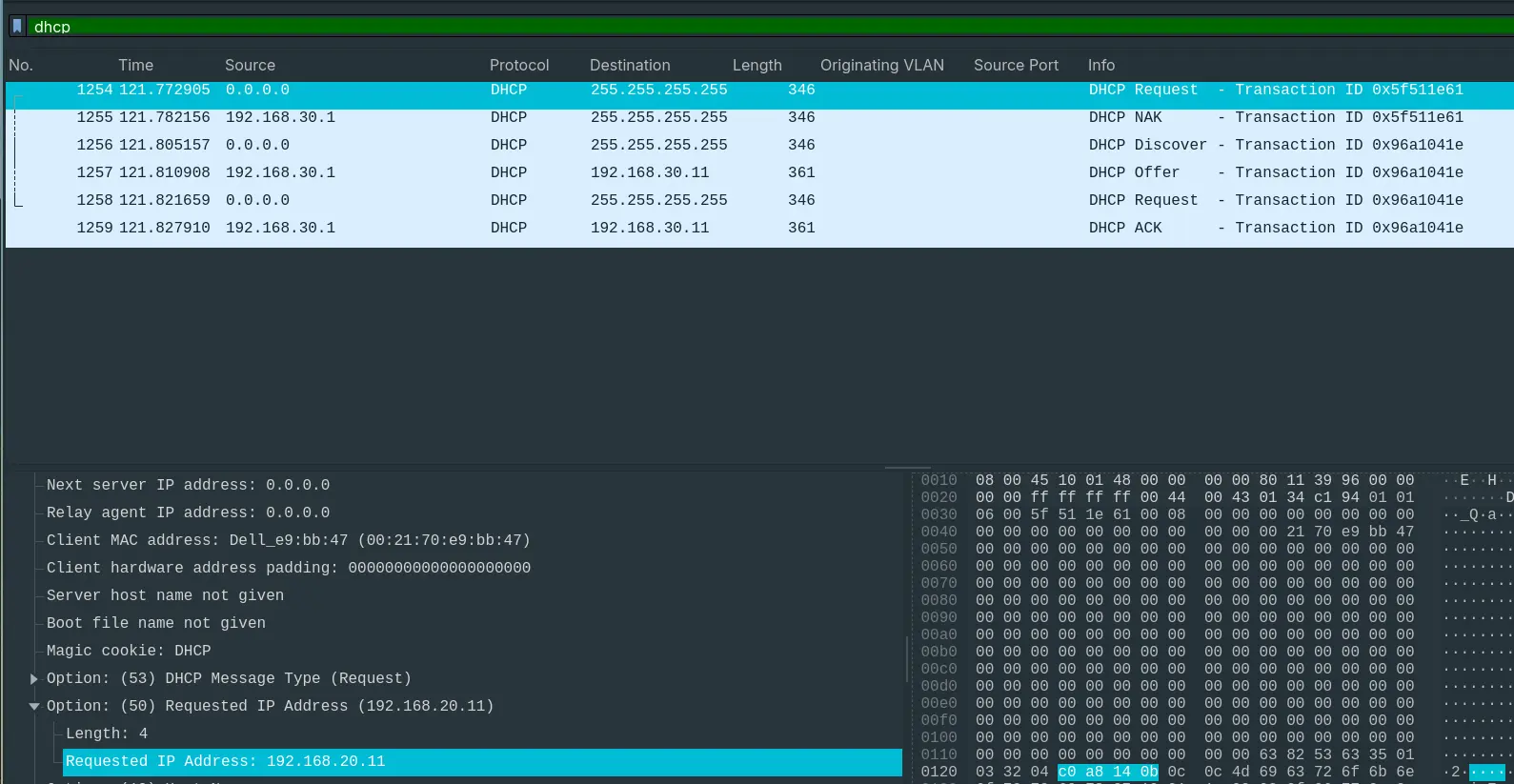Click the Source Port column header
This screenshot has width=1514, height=784.
[x=1016, y=65]
